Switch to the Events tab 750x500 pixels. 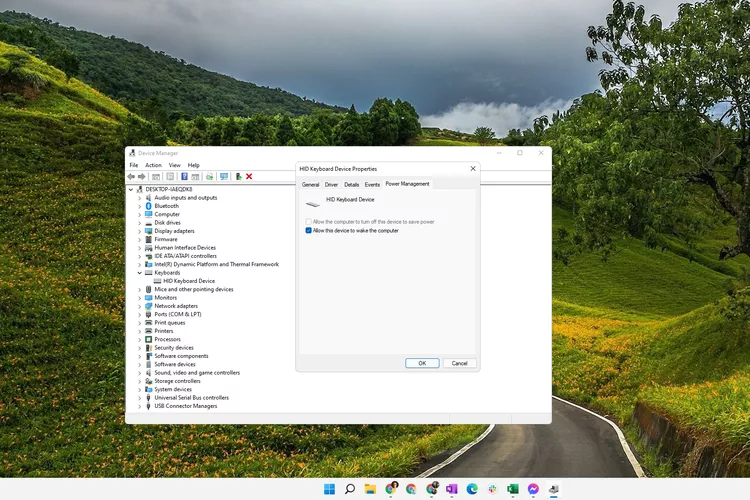tap(372, 185)
